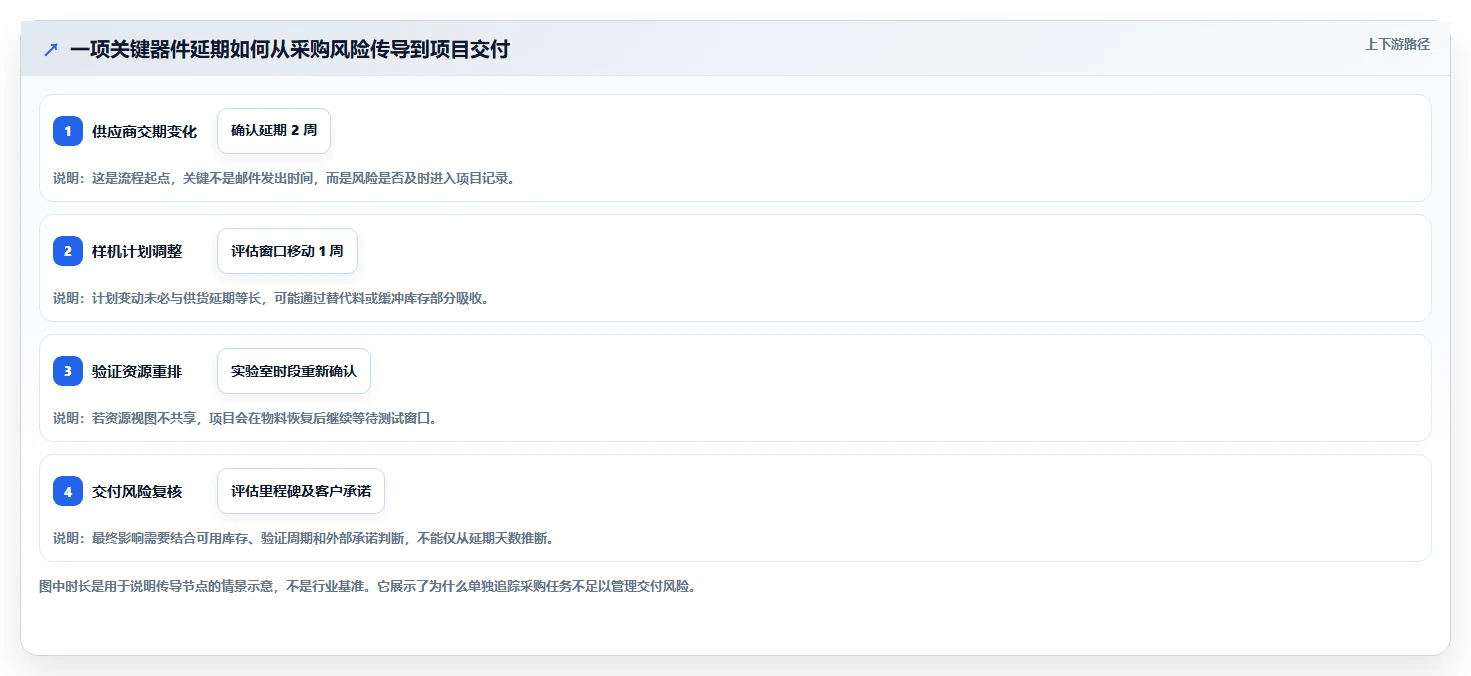Viewport: 1471px width, 676px height.
Task: Click the 样机计划调整 step name
Action: click(x=137, y=251)
